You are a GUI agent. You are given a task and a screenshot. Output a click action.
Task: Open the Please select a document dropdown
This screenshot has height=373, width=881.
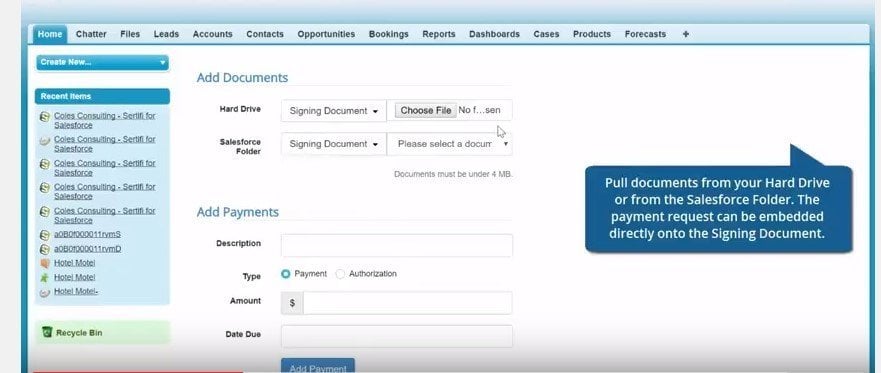tap(449, 144)
